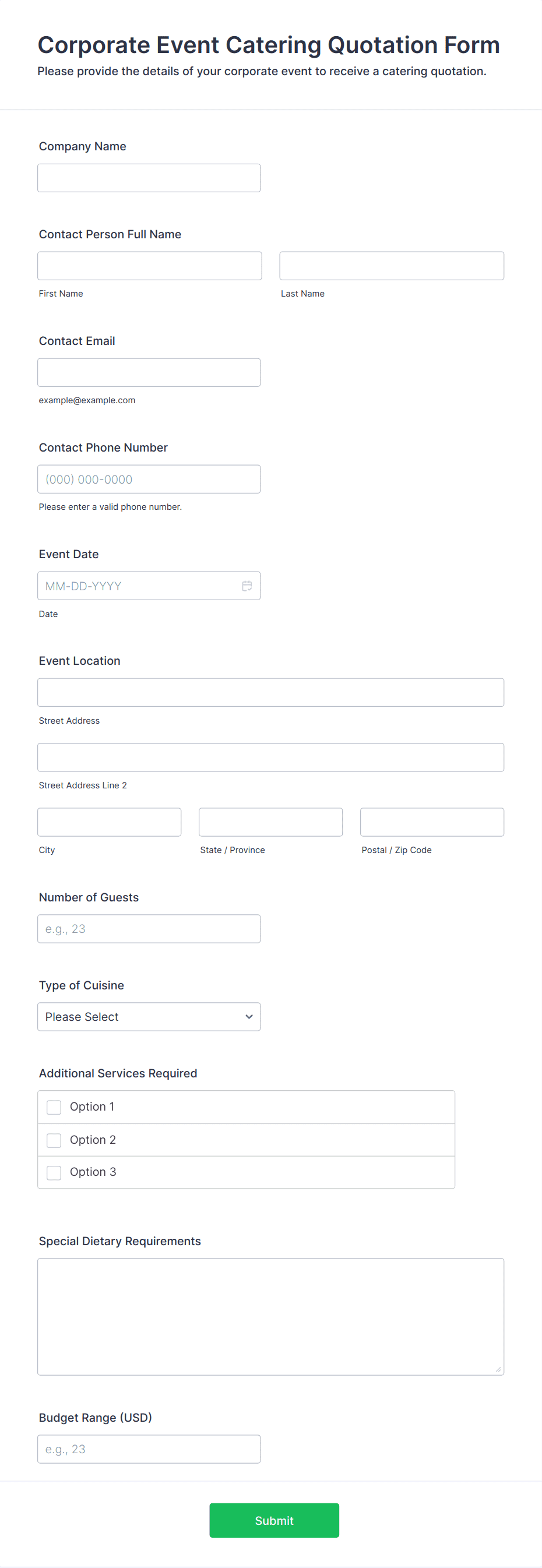Check the Option 1 checkbox

pyautogui.click(x=54, y=1107)
